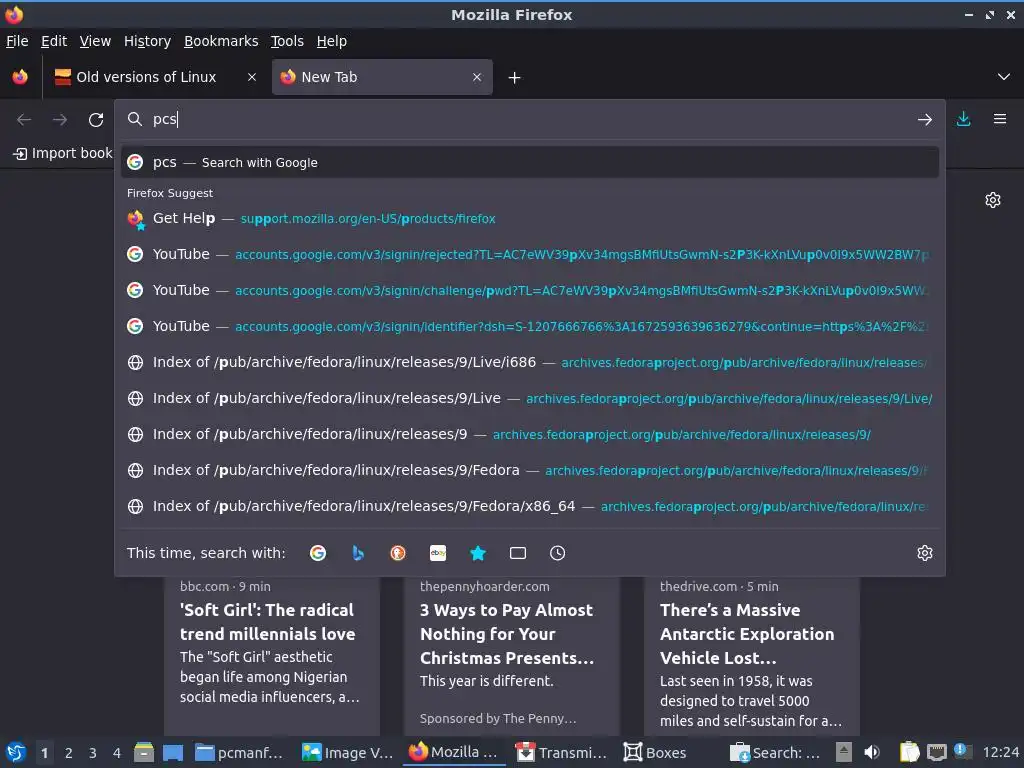1024x768 pixels.
Task: Open the File menu
Action: pos(17,41)
